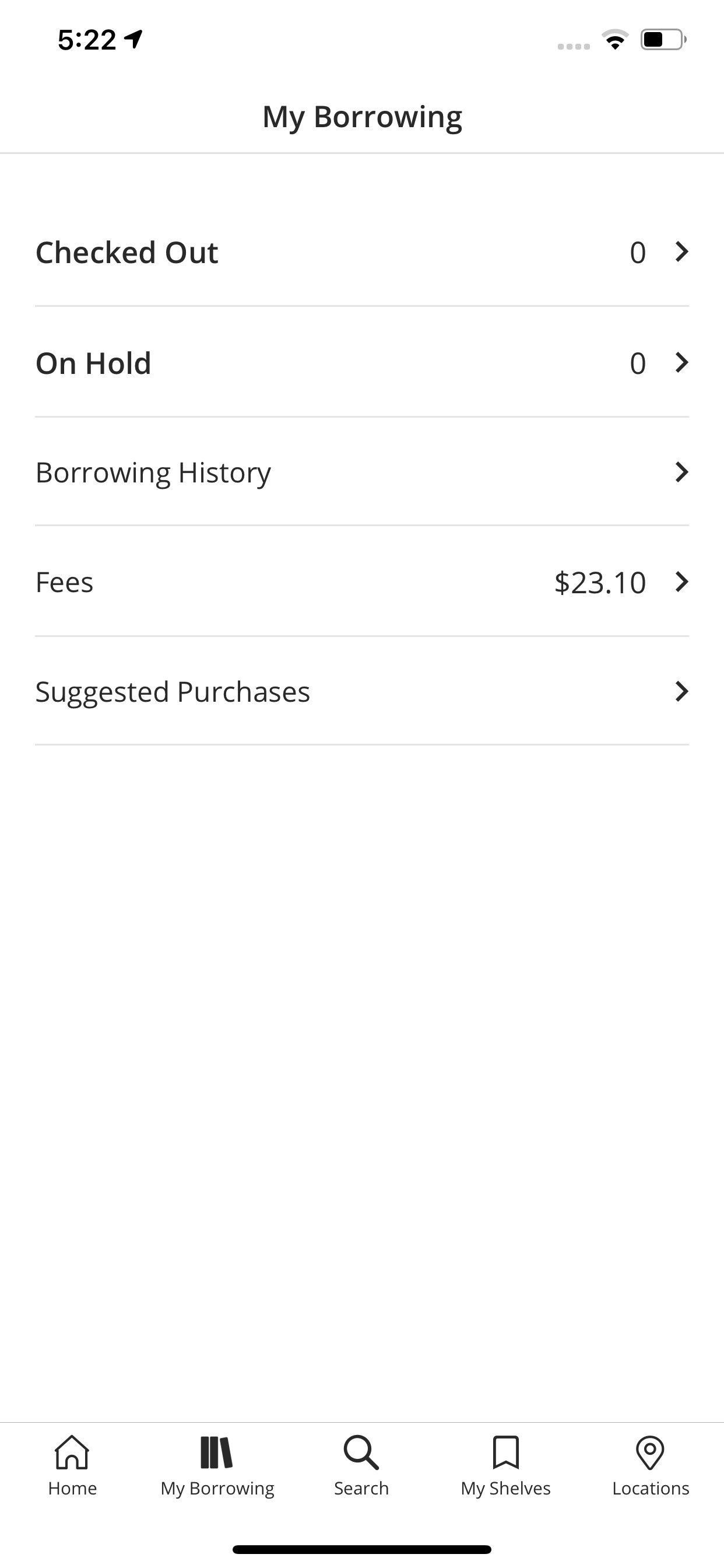Select the Home tab label
Screen dimensions: 724x1568
tap(72, 1488)
